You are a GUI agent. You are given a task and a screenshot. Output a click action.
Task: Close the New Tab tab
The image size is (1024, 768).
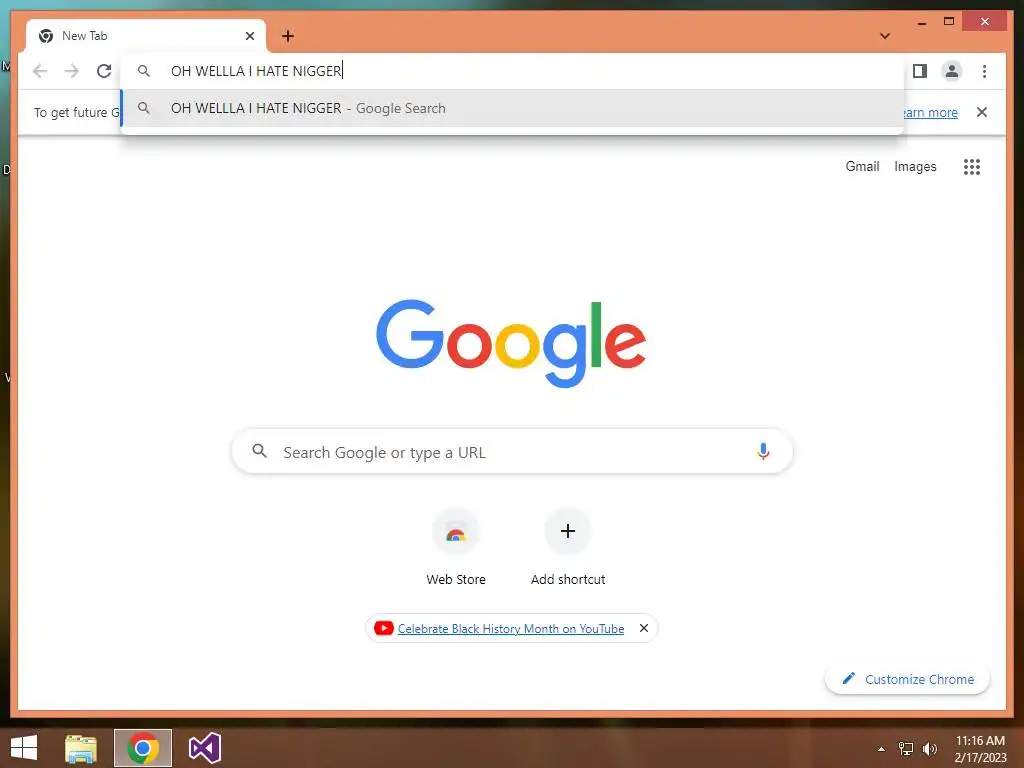pyautogui.click(x=249, y=36)
